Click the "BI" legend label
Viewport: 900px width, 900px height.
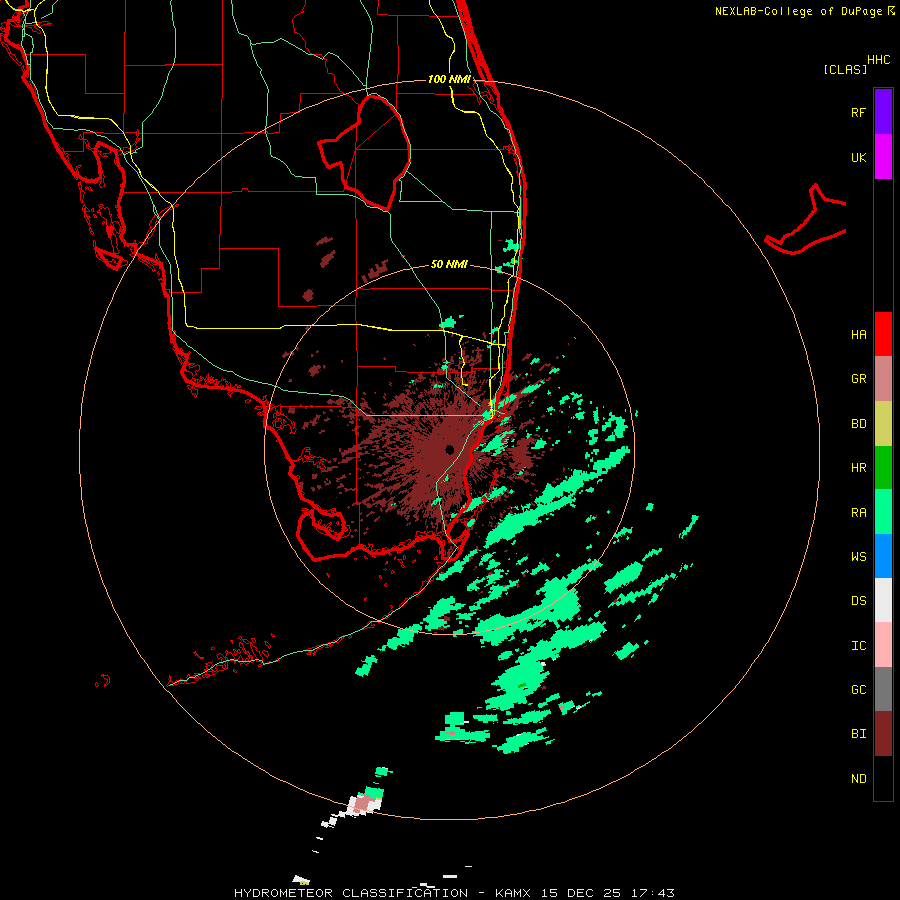pyautogui.click(x=858, y=734)
